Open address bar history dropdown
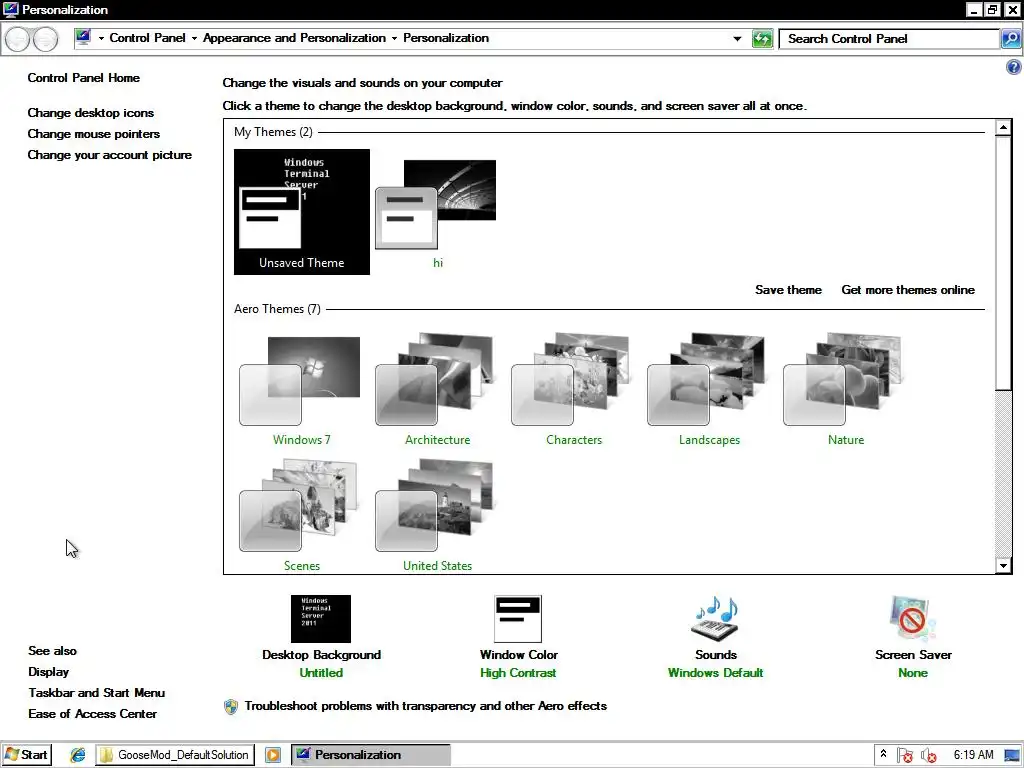The height and width of the screenshot is (768, 1024). 737,39
